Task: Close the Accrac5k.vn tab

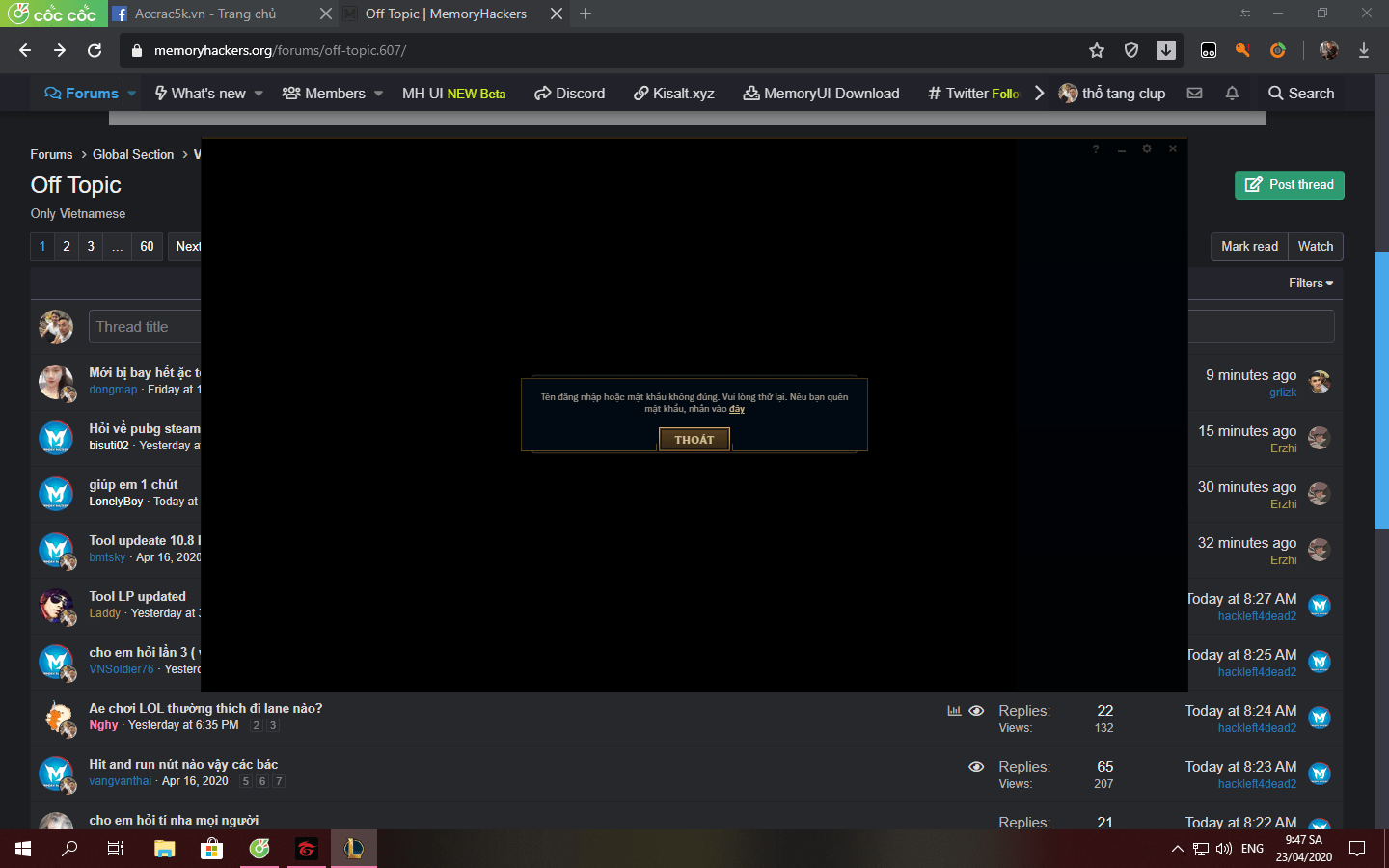Action: pyautogui.click(x=325, y=14)
